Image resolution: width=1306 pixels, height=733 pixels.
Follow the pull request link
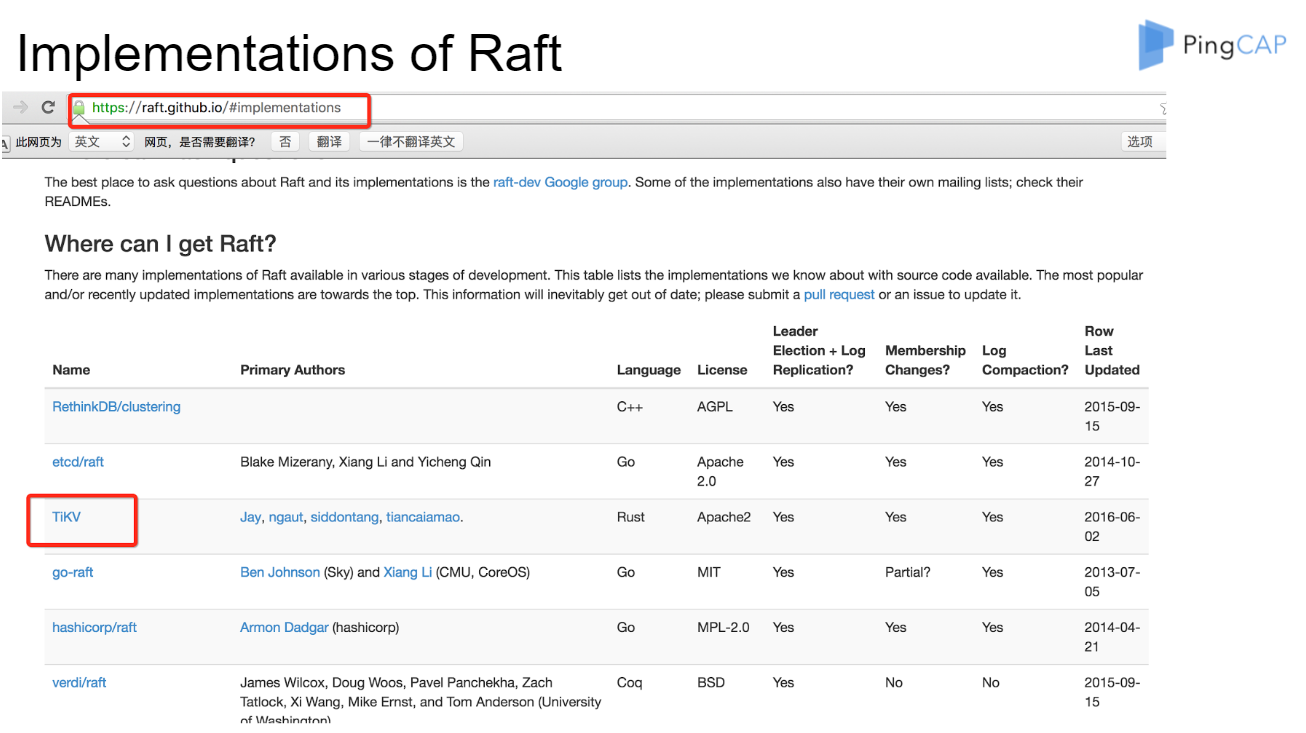click(838, 295)
